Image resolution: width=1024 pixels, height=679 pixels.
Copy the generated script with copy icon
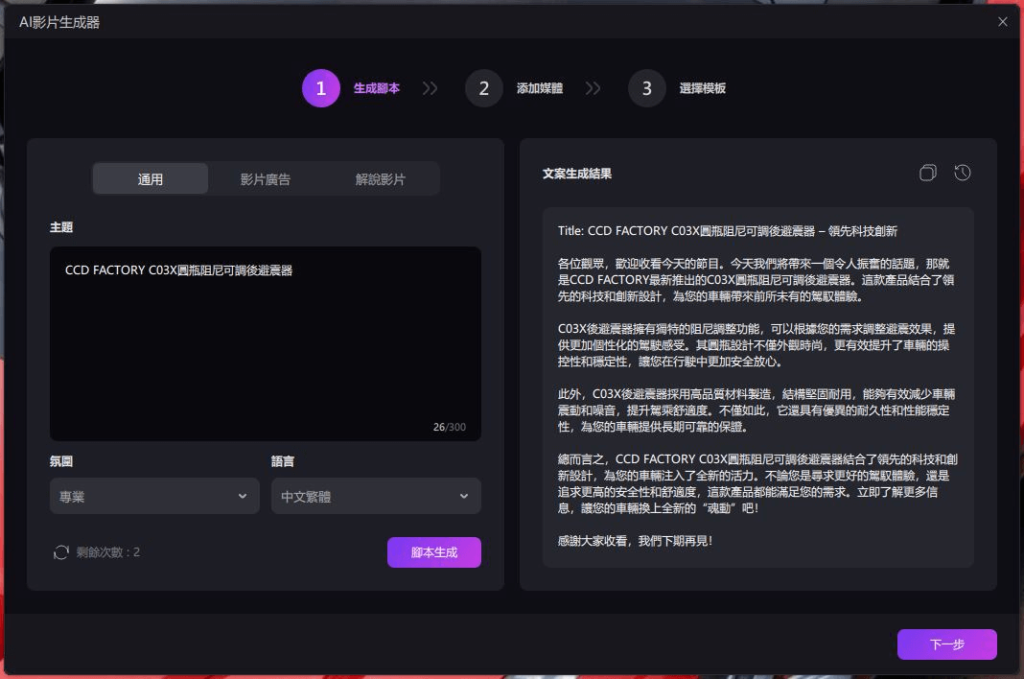(x=927, y=173)
